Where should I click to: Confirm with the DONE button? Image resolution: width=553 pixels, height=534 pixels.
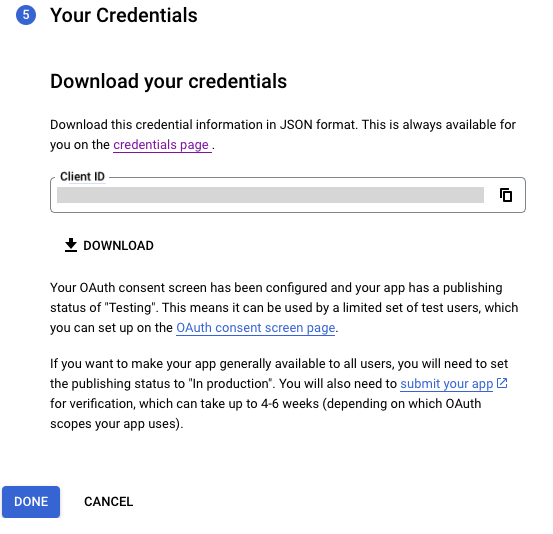(31, 502)
